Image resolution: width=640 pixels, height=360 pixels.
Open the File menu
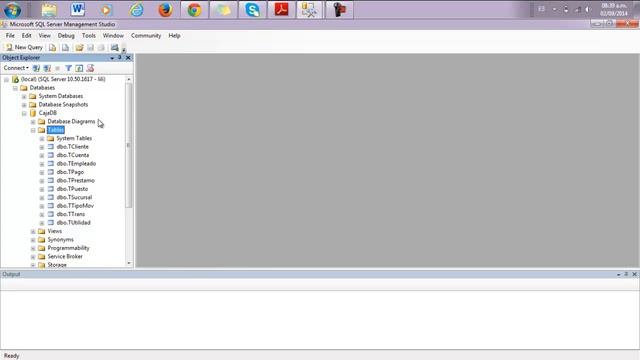[10, 36]
